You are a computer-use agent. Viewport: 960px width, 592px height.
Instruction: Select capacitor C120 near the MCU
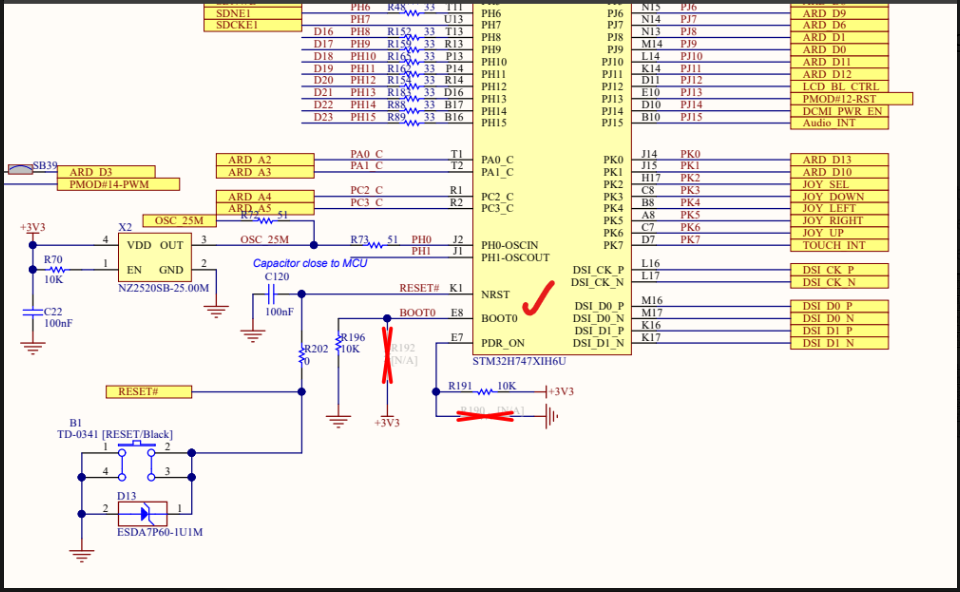272,293
